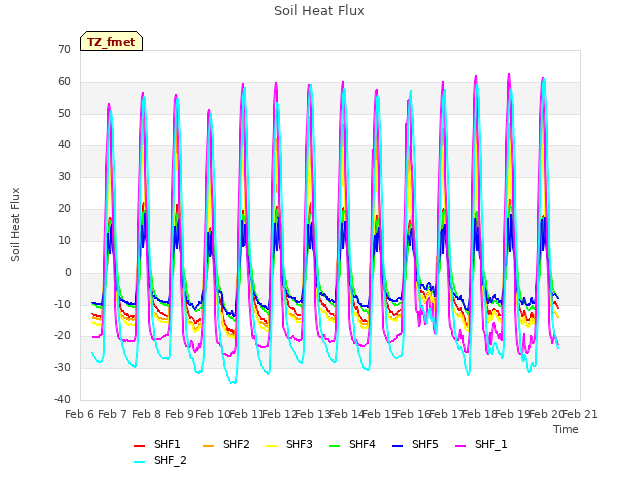Click the SHF1 legend entry
This screenshot has height=480, width=640.
157,444
